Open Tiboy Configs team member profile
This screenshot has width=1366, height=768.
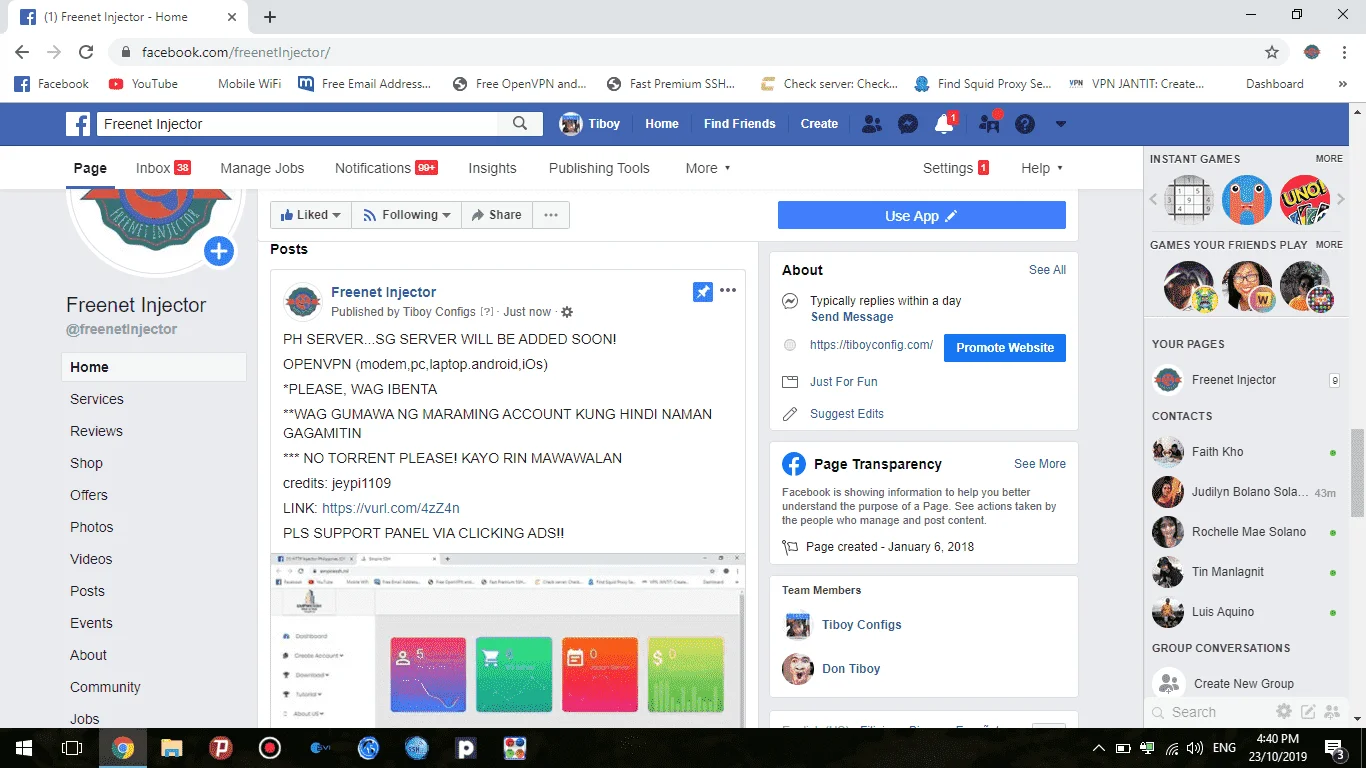point(861,625)
